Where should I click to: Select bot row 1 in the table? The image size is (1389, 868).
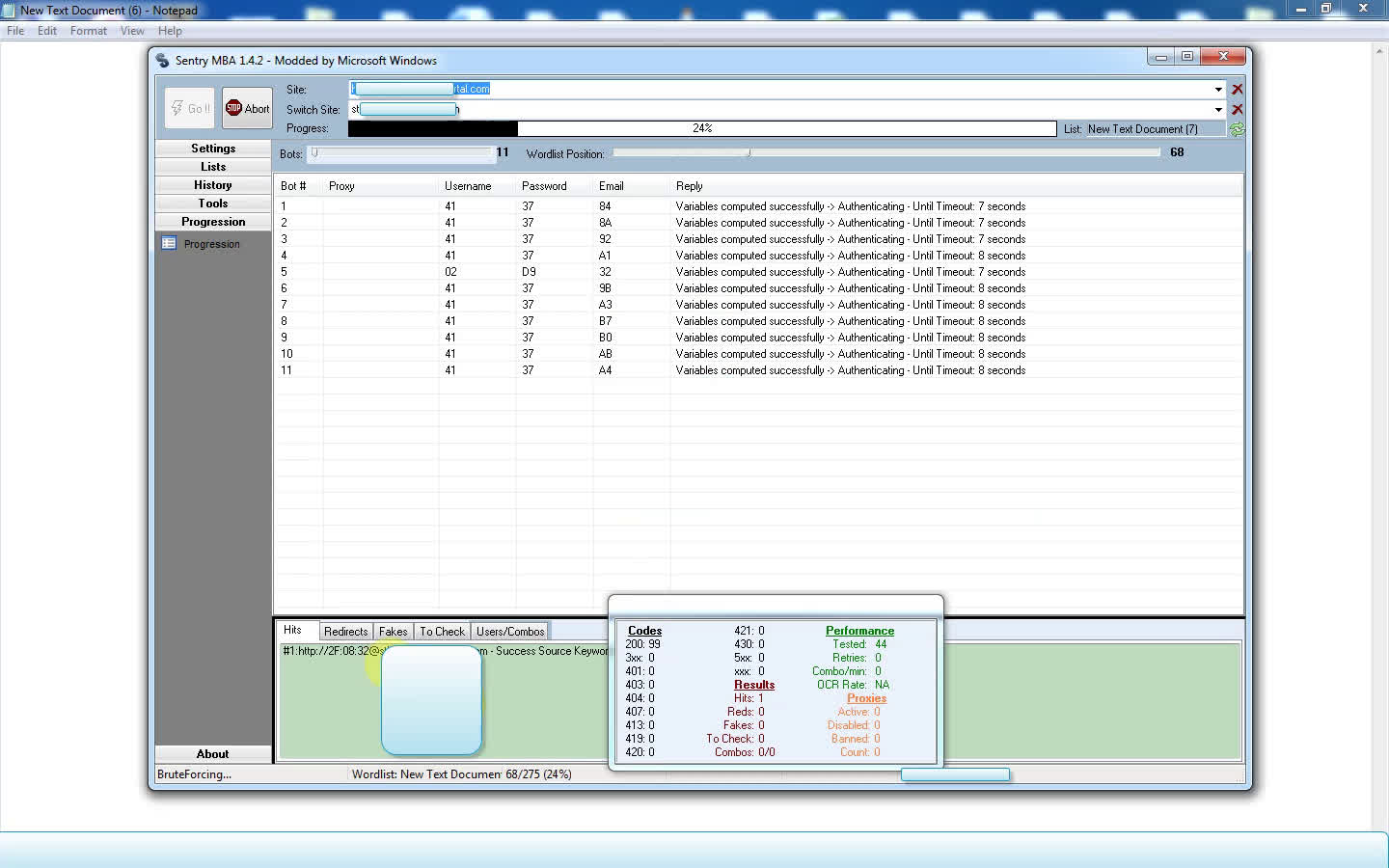click(x=758, y=206)
